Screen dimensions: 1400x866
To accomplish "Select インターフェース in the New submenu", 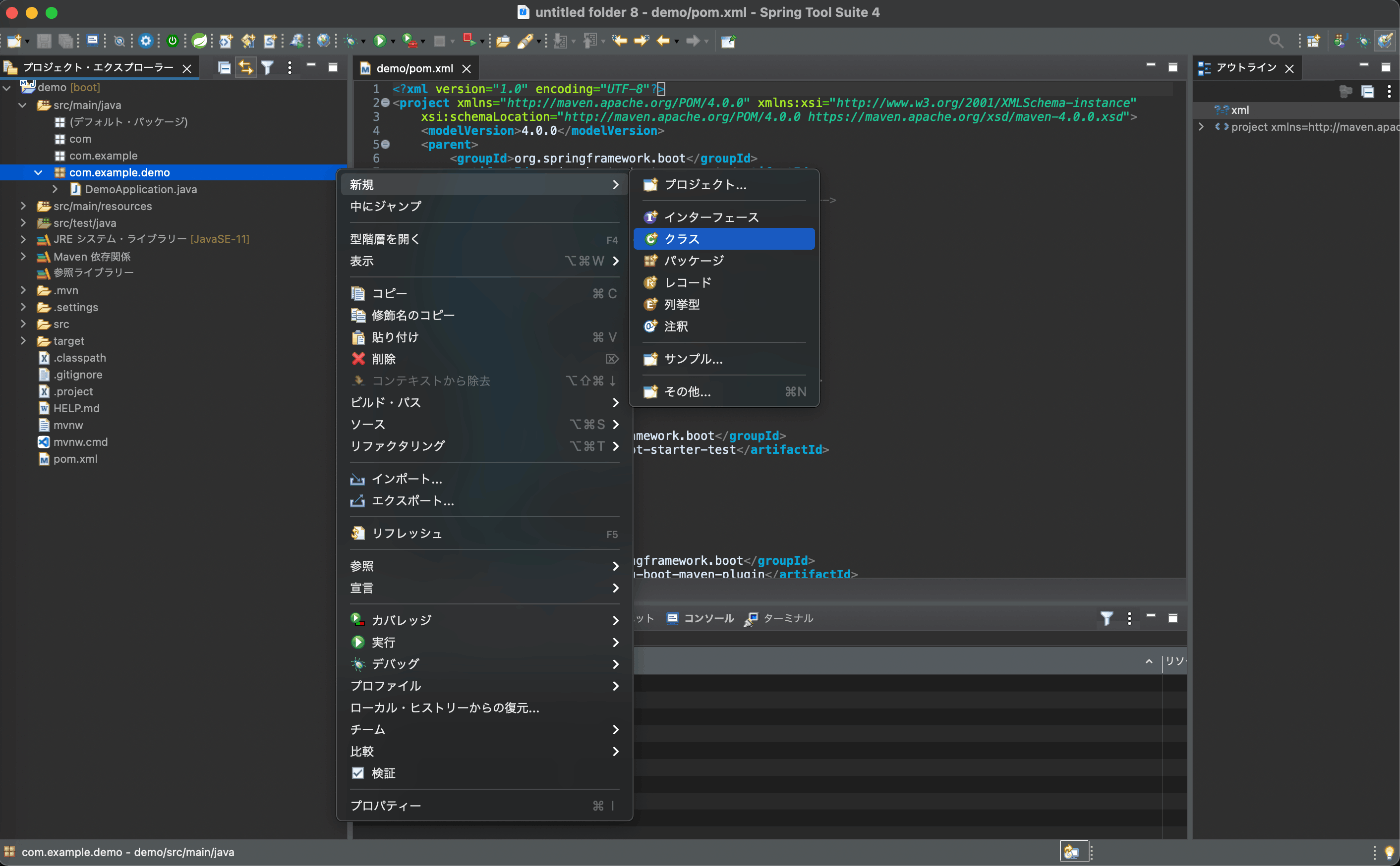I will coord(724,217).
